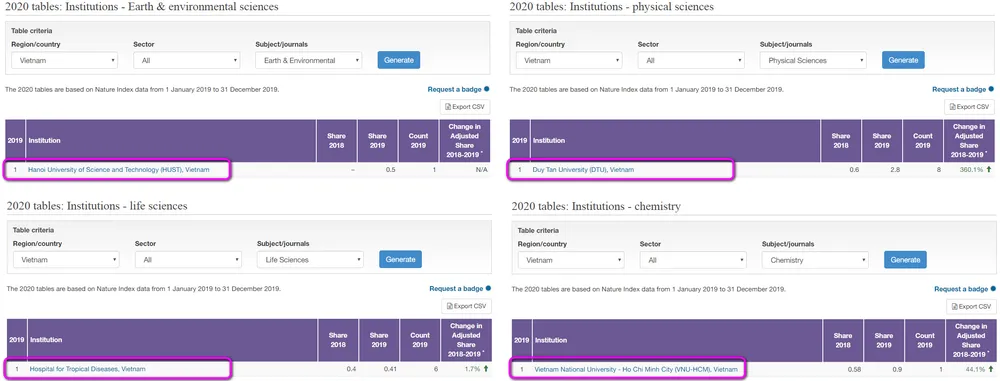This screenshot has height=381, width=1000.
Task: Export CSV for Earth & environmental sciences table
Action: click(465, 107)
